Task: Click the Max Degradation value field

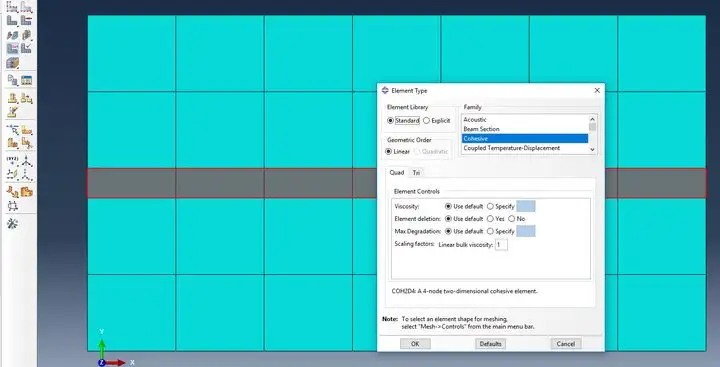Action: (526, 231)
